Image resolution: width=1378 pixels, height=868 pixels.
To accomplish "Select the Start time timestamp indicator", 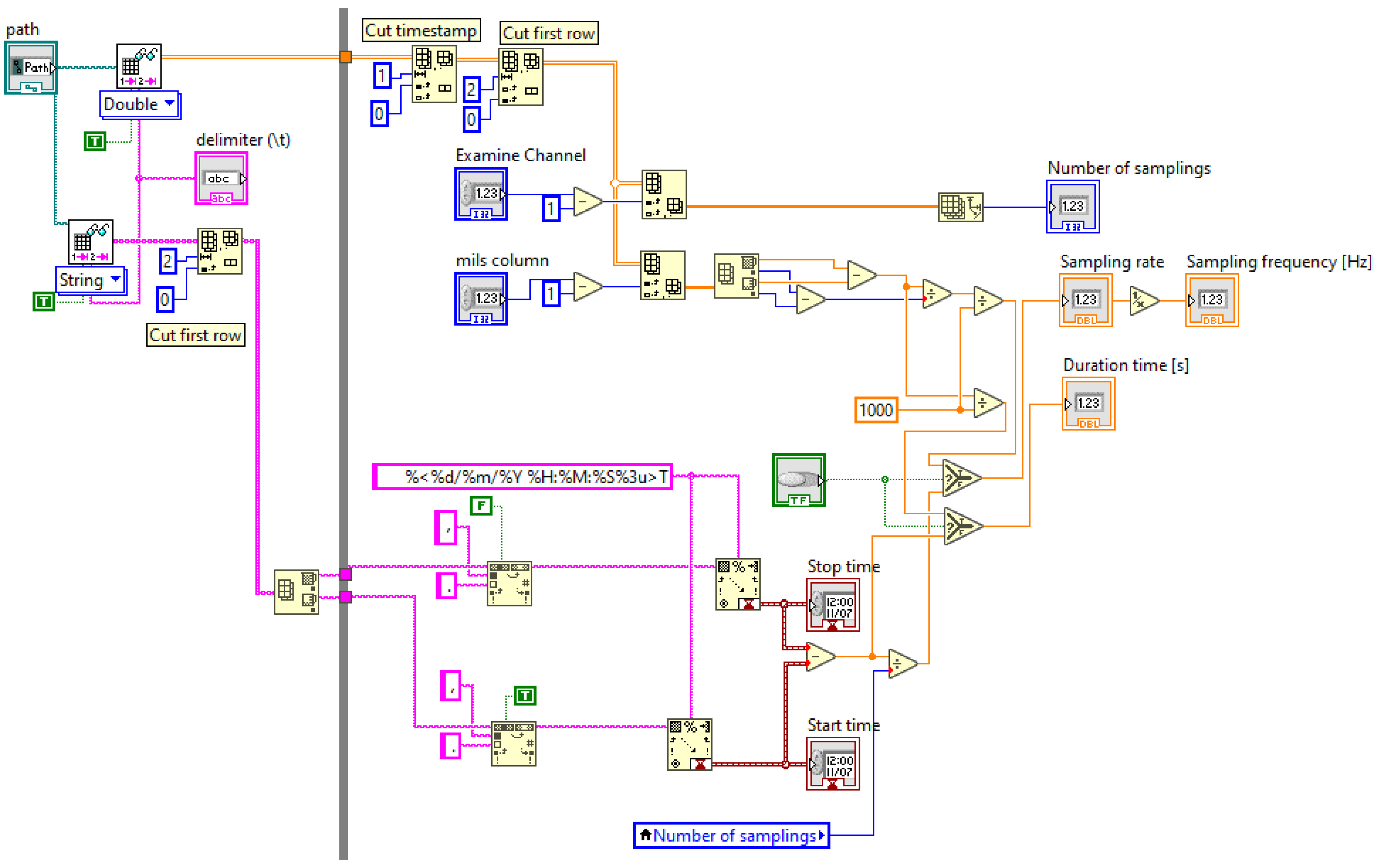I will click(833, 764).
